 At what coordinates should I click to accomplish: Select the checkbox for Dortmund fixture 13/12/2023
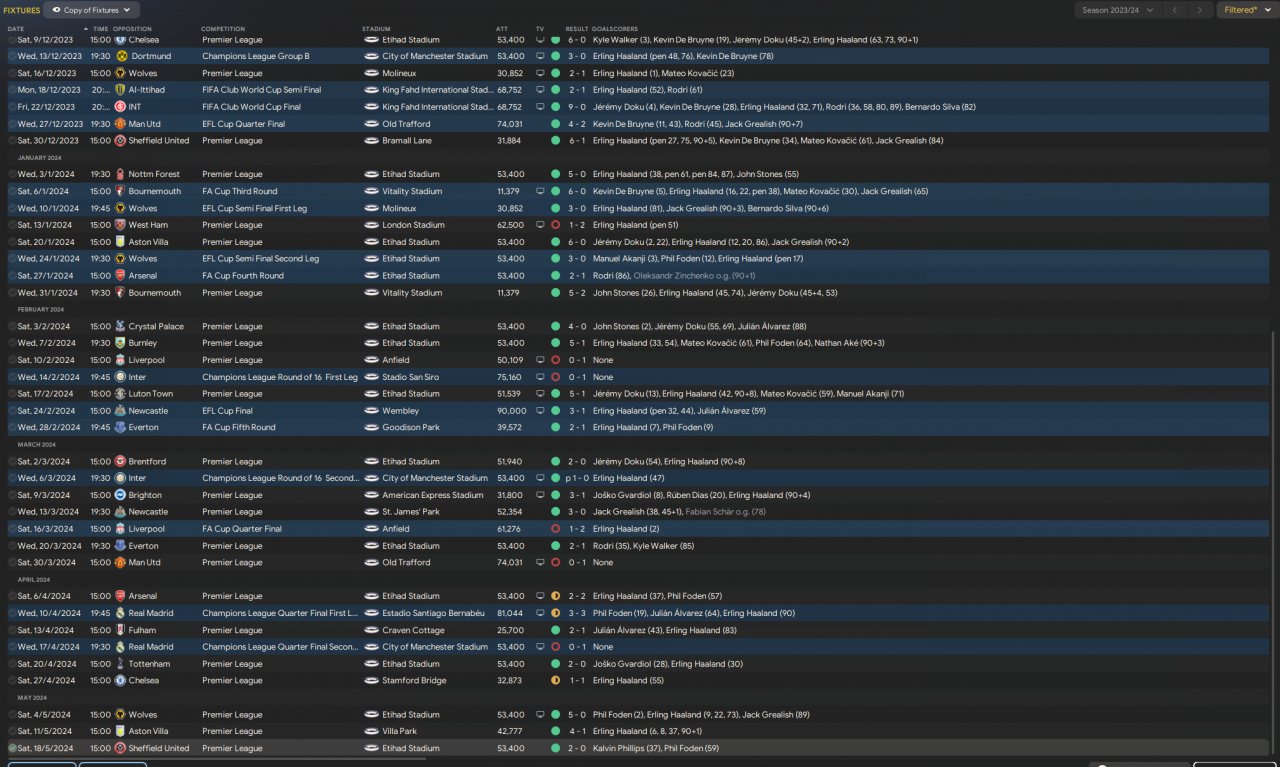[x=12, y=57]
